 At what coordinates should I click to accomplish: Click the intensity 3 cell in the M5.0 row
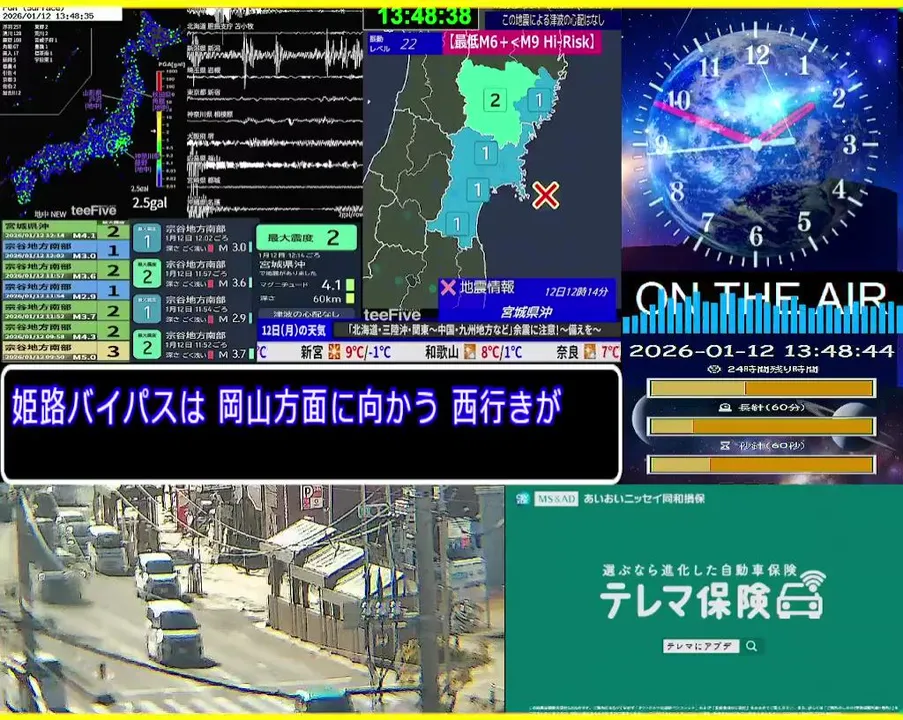coord(113,351)
